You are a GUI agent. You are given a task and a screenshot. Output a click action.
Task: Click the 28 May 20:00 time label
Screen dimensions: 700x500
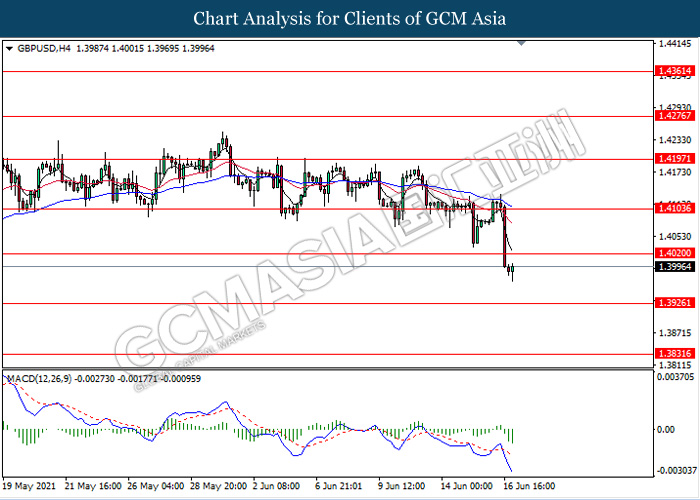click(x=219, y=486)
